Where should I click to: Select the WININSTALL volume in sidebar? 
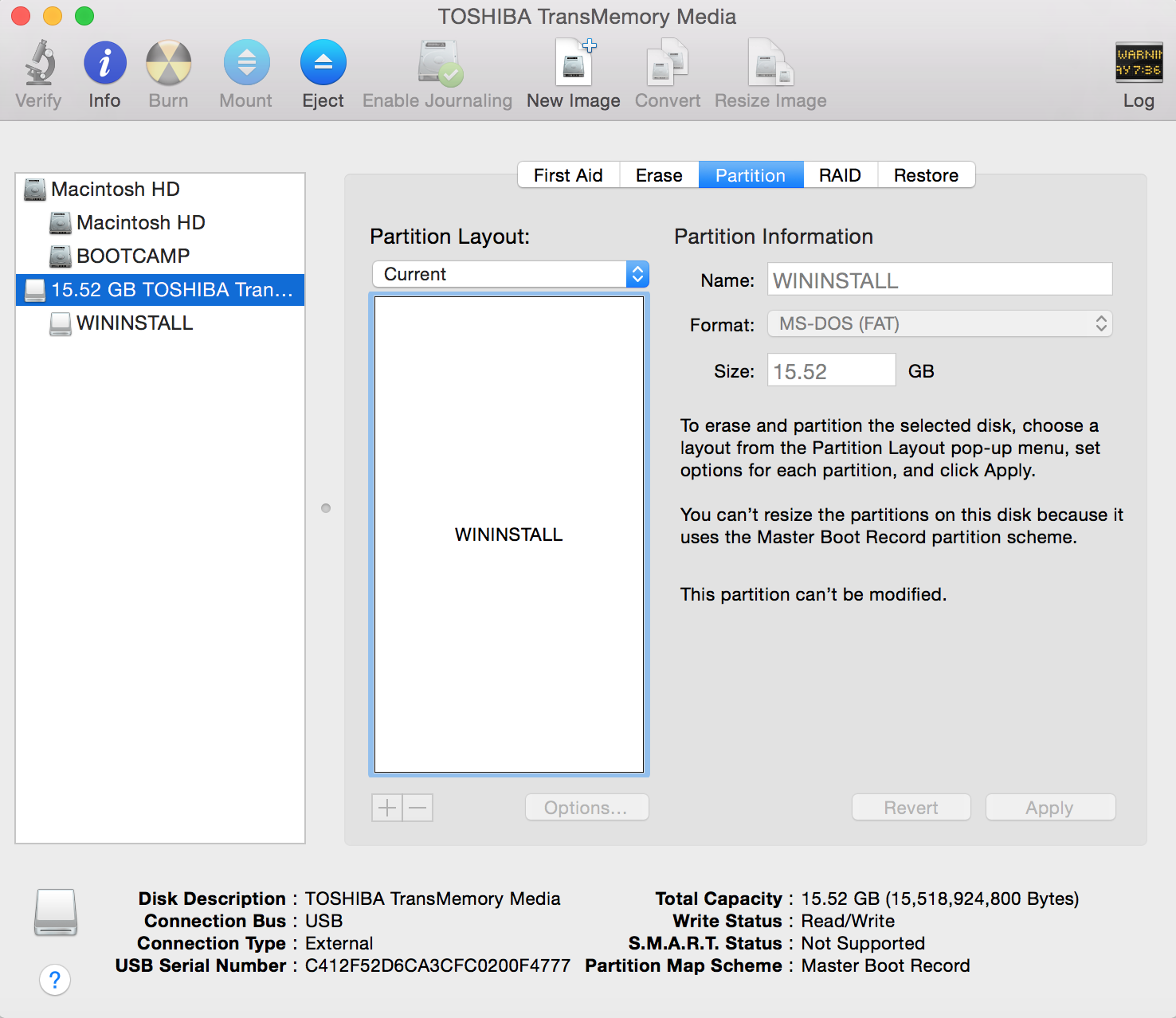[x=160, y=323]
